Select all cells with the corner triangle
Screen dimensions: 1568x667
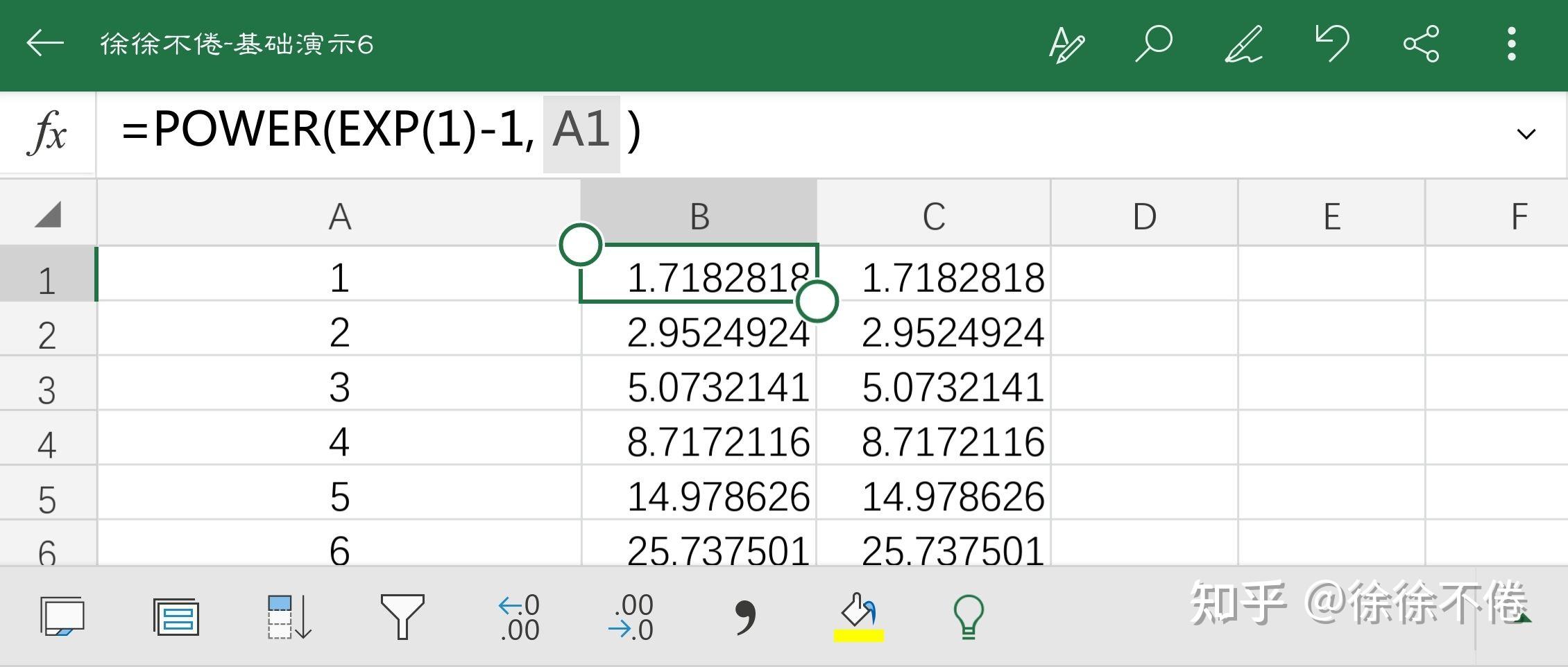48,214
